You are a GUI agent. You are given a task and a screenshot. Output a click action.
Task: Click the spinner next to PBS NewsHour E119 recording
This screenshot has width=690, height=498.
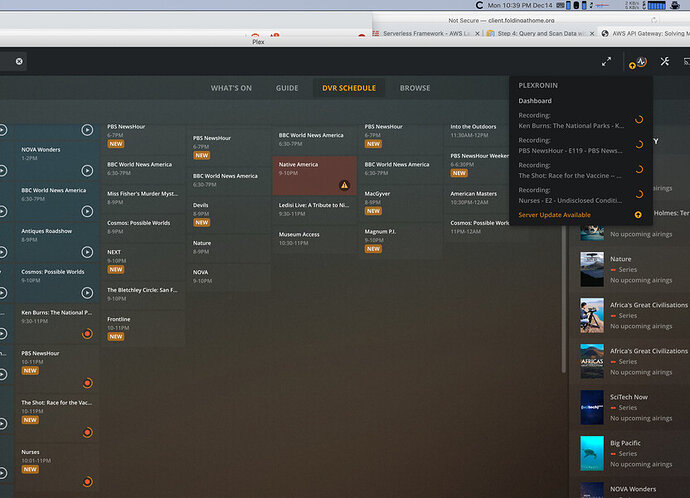click(639, 144)
